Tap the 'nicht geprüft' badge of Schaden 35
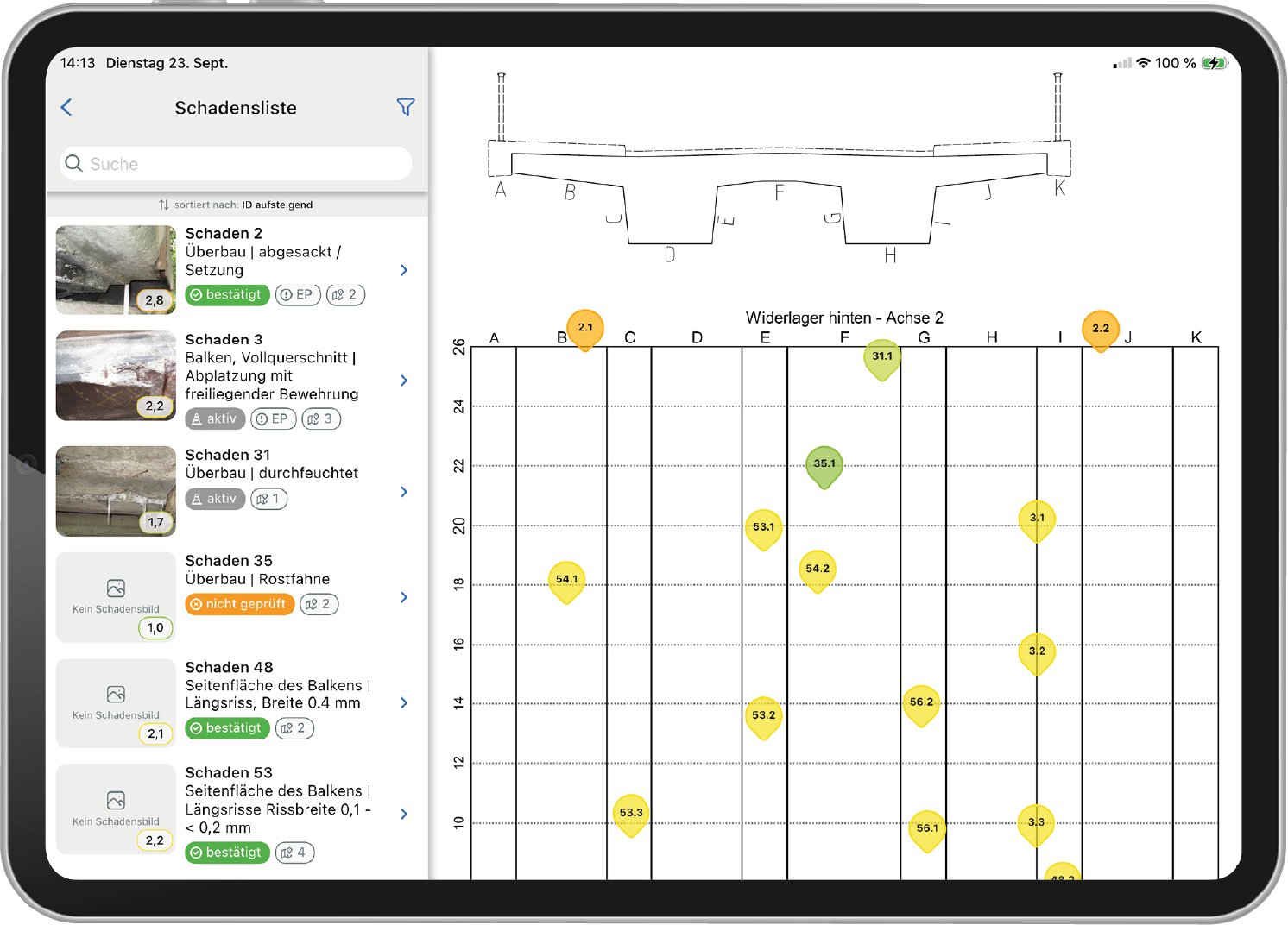 [x=240, y=604]
